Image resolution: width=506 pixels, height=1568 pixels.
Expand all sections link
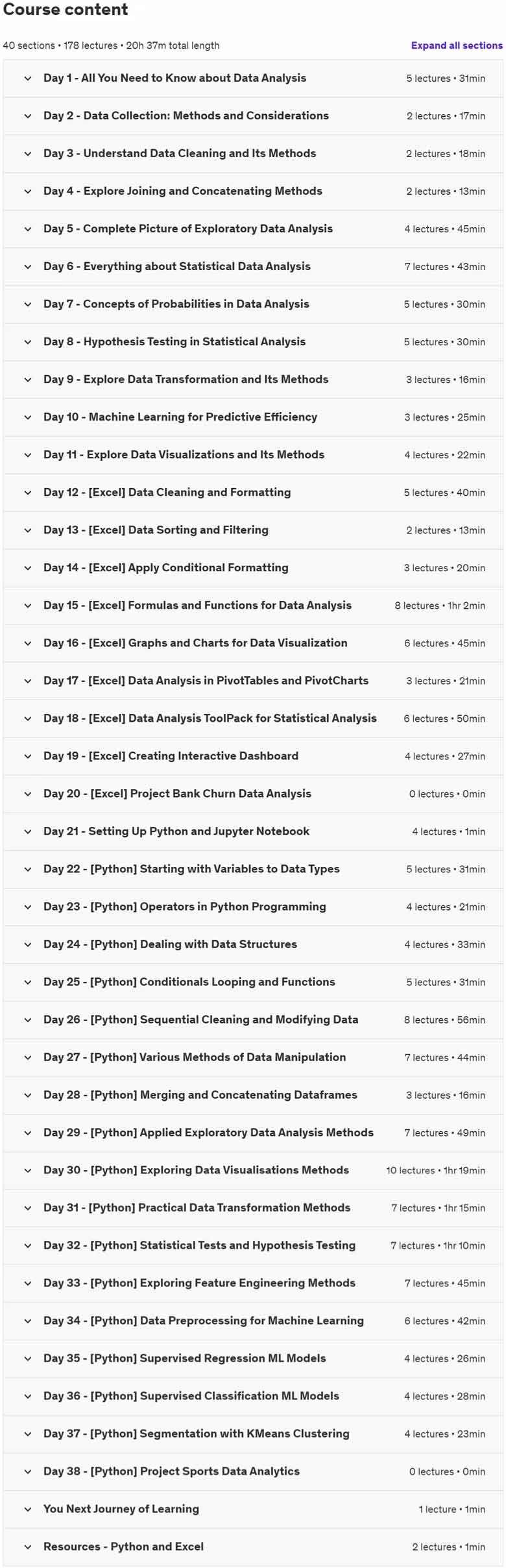pyautogui.click(x=457, y=45)
